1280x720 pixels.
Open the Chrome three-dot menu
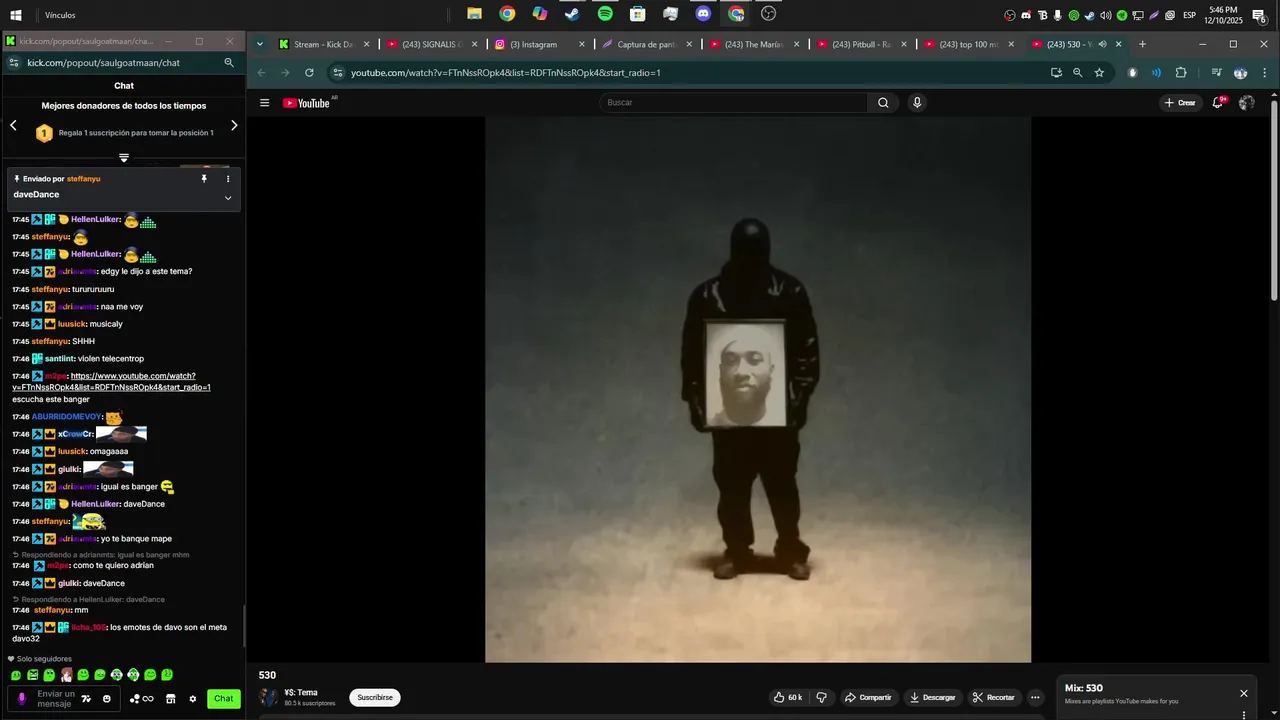[1265, 73]
